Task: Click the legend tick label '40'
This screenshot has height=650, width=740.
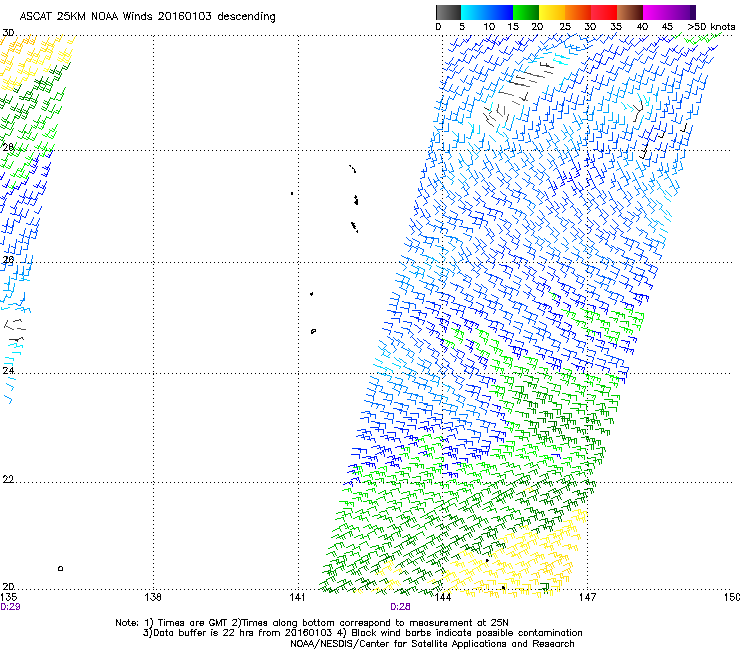Action: click(x=642, y=27)
